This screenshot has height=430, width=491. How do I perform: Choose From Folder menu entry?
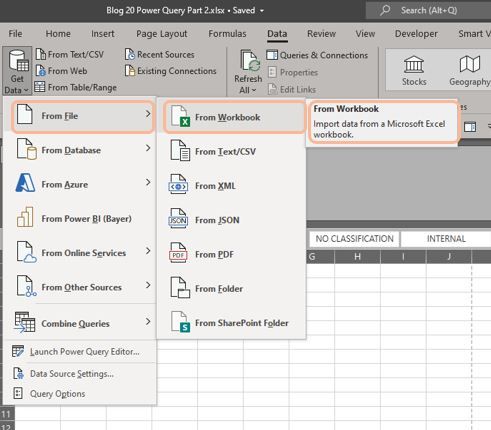[x=231, y=289]
